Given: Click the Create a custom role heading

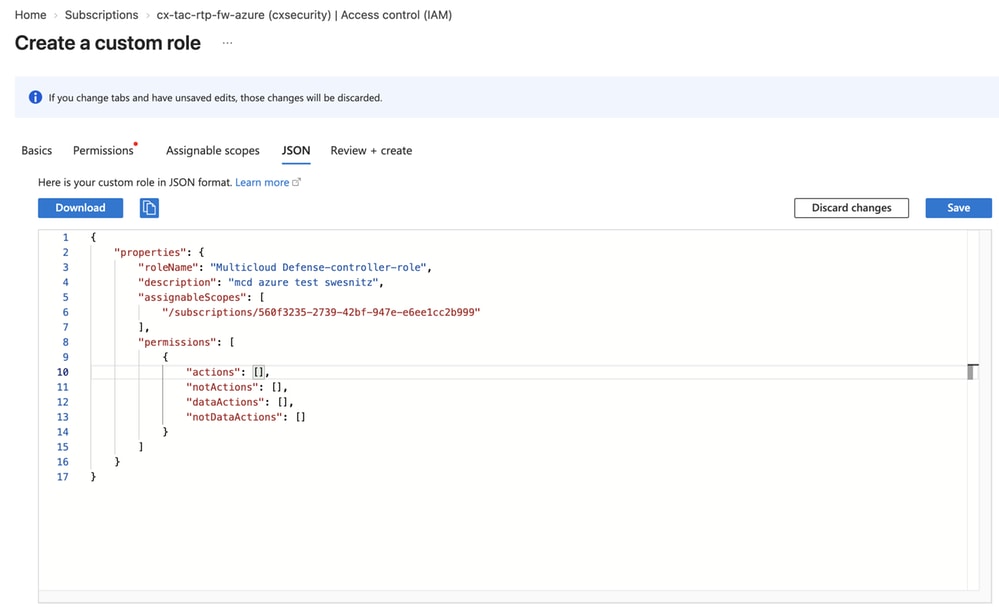Looking at the screenshot, I should pyautogui.click(x=108, y=43).
